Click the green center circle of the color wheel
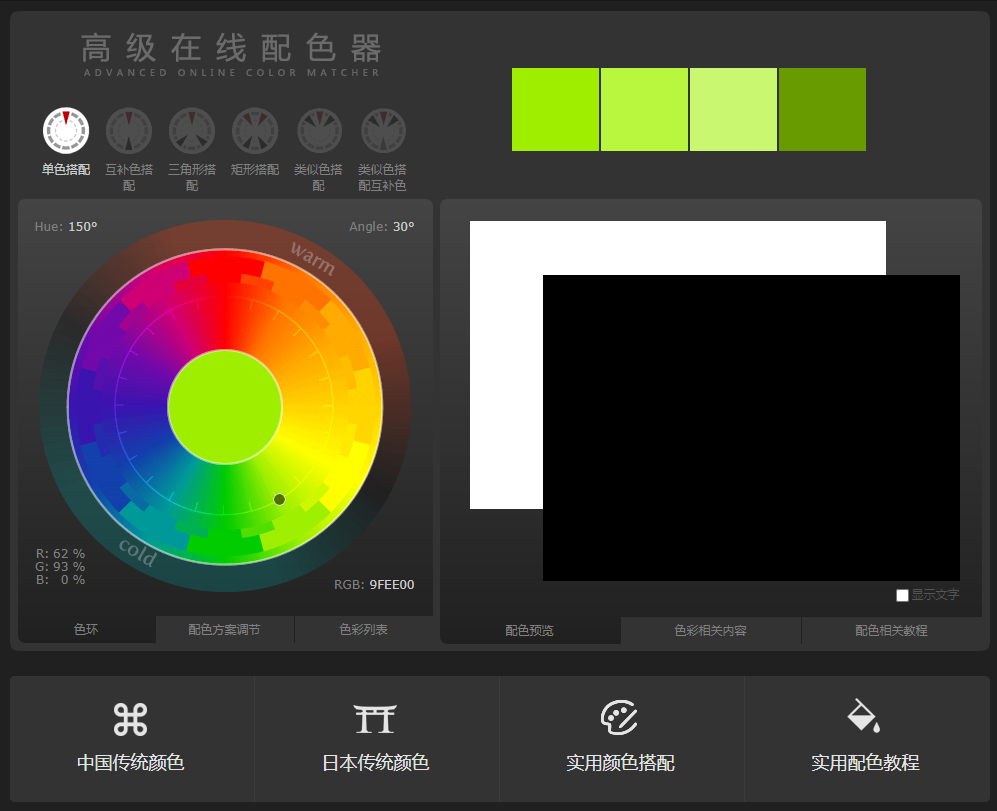Image resolution: width=997 pixels, height=811 pixels. 224,406
